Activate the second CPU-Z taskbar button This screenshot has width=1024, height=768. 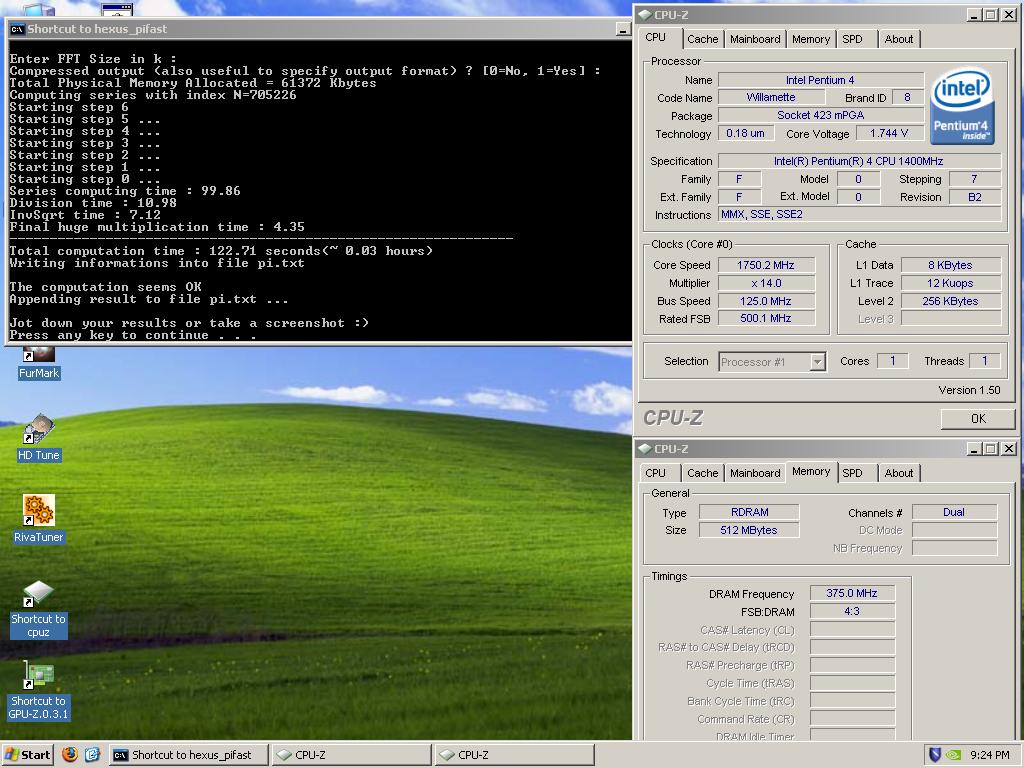(515, 754)
